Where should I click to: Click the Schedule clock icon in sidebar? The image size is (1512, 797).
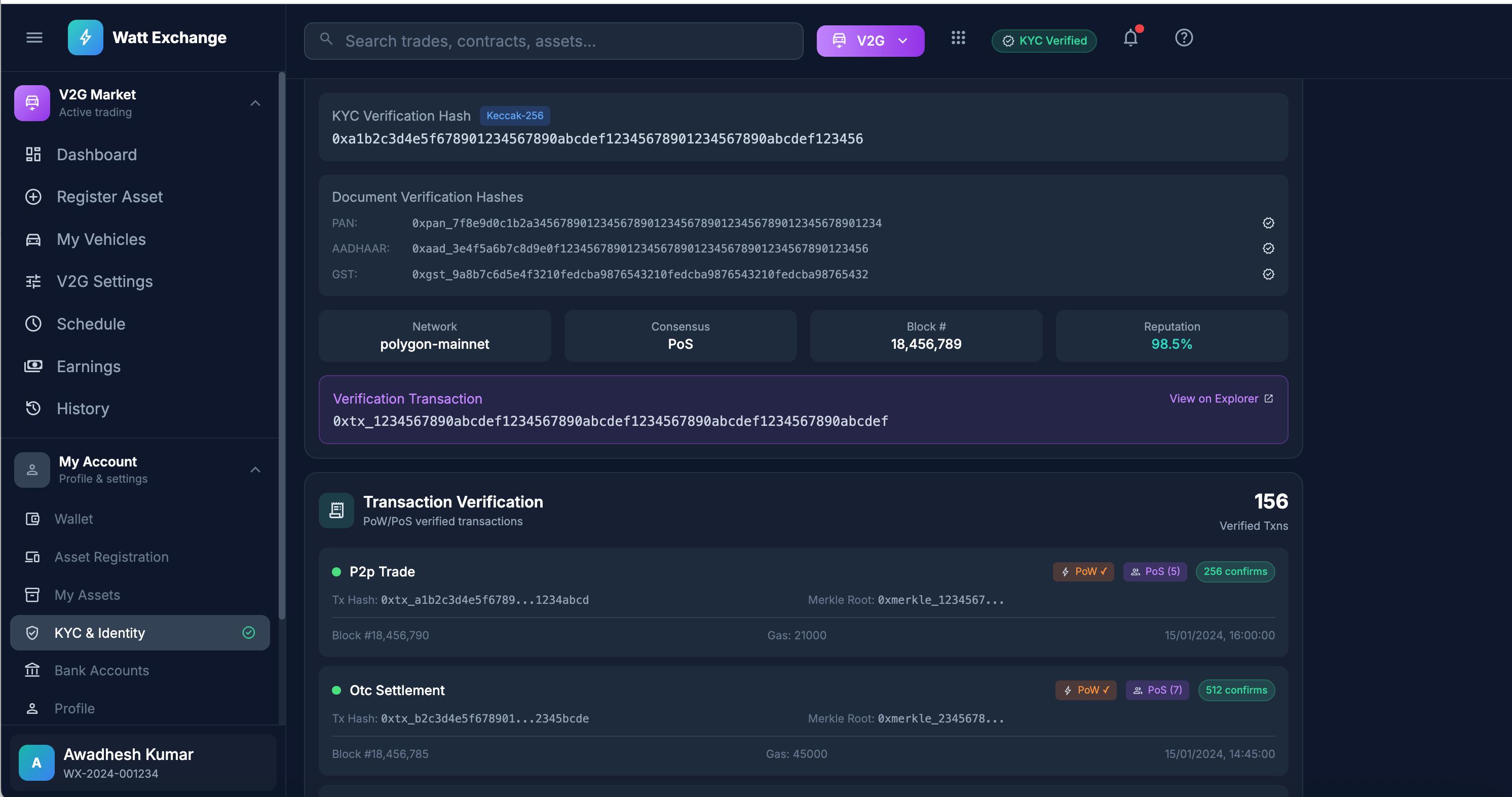(33, 323)
